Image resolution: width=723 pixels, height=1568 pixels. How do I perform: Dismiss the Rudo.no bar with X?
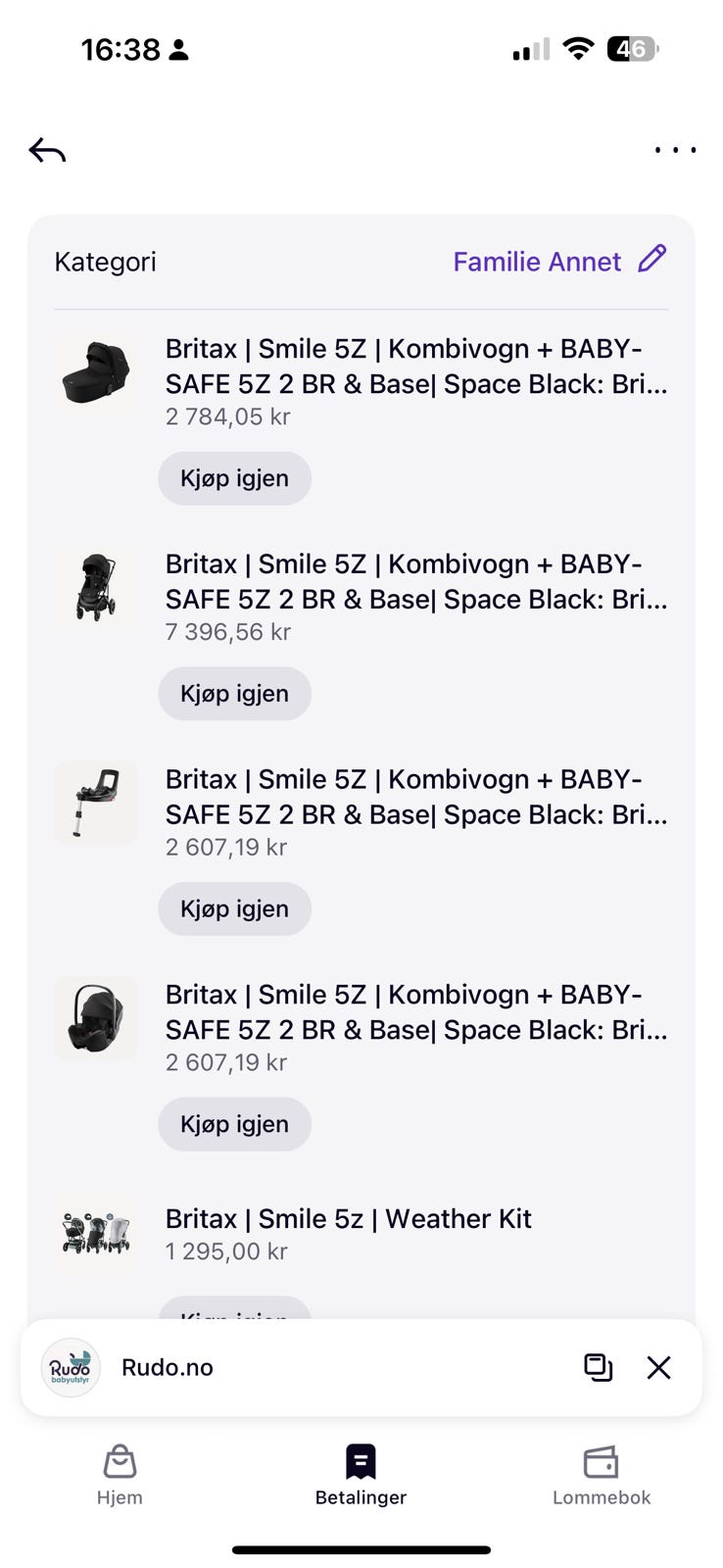(x=658, y=1367)
